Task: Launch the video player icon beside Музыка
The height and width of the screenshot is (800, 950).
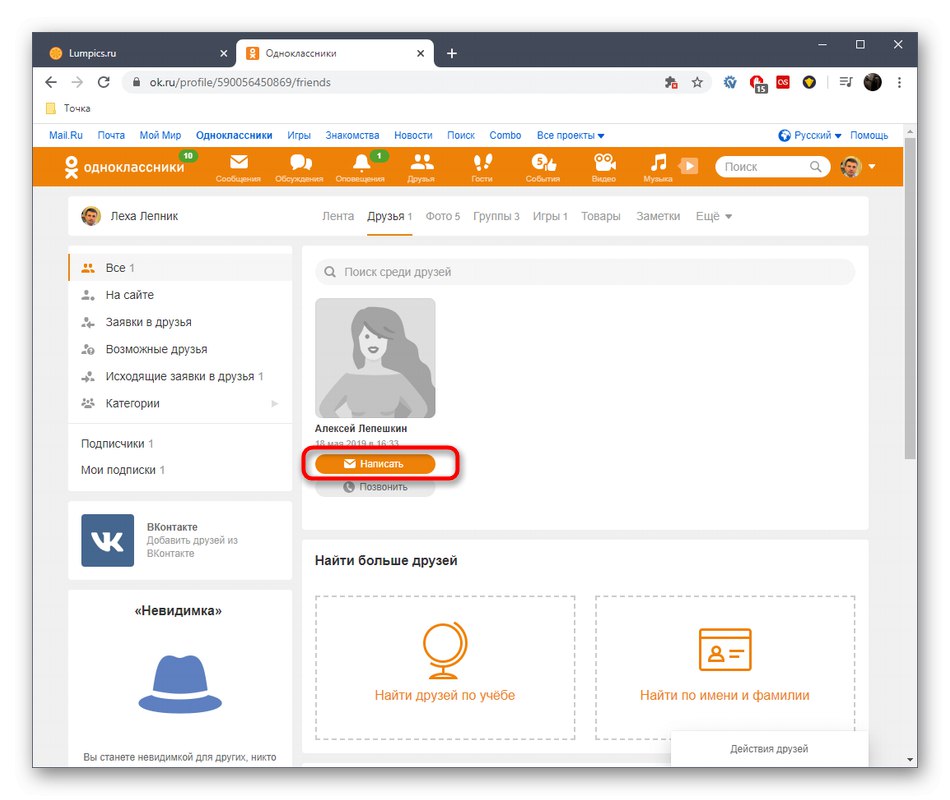Action: [689, 166]
